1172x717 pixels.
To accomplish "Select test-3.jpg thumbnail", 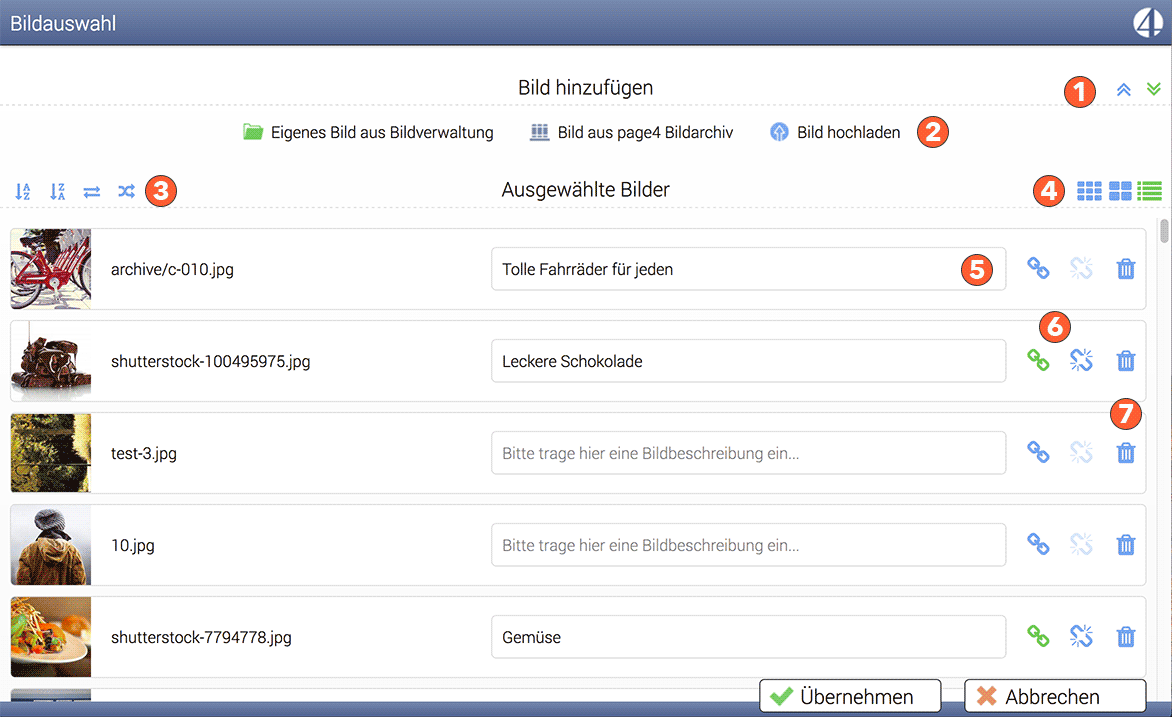I will [51, 453].
